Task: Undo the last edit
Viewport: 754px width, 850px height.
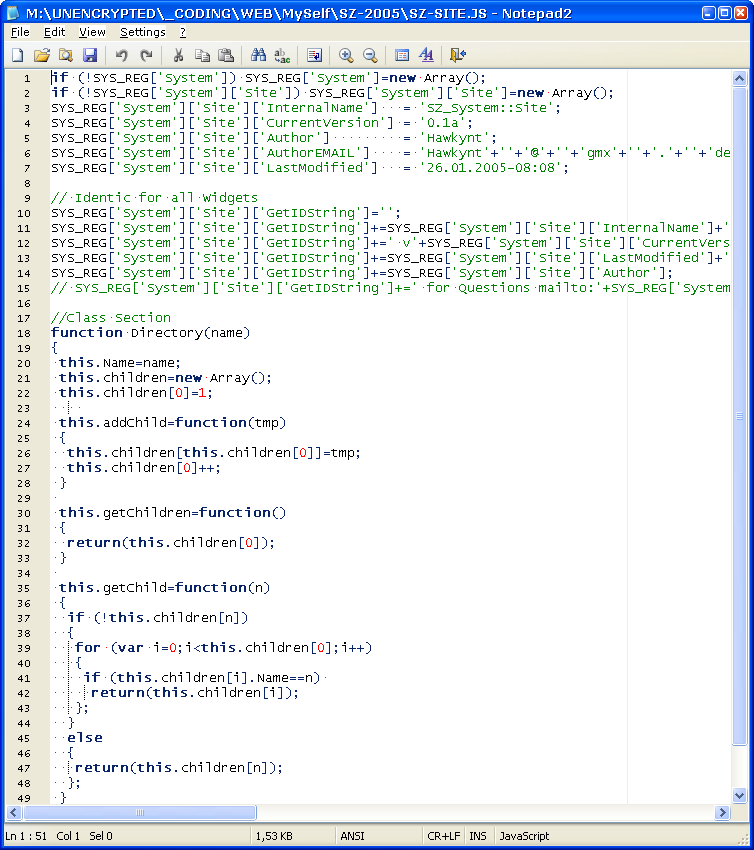Action: [121, 55]
